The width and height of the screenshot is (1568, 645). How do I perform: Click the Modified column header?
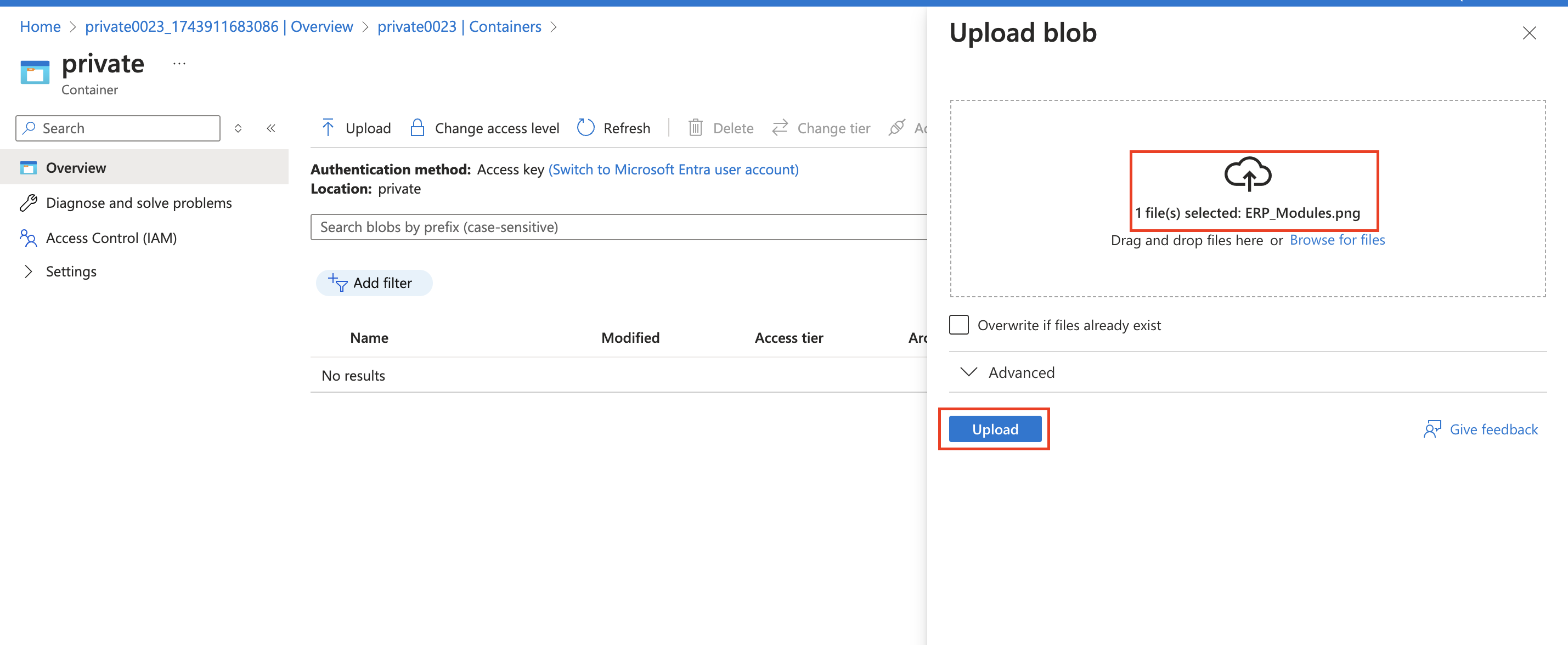630,338
